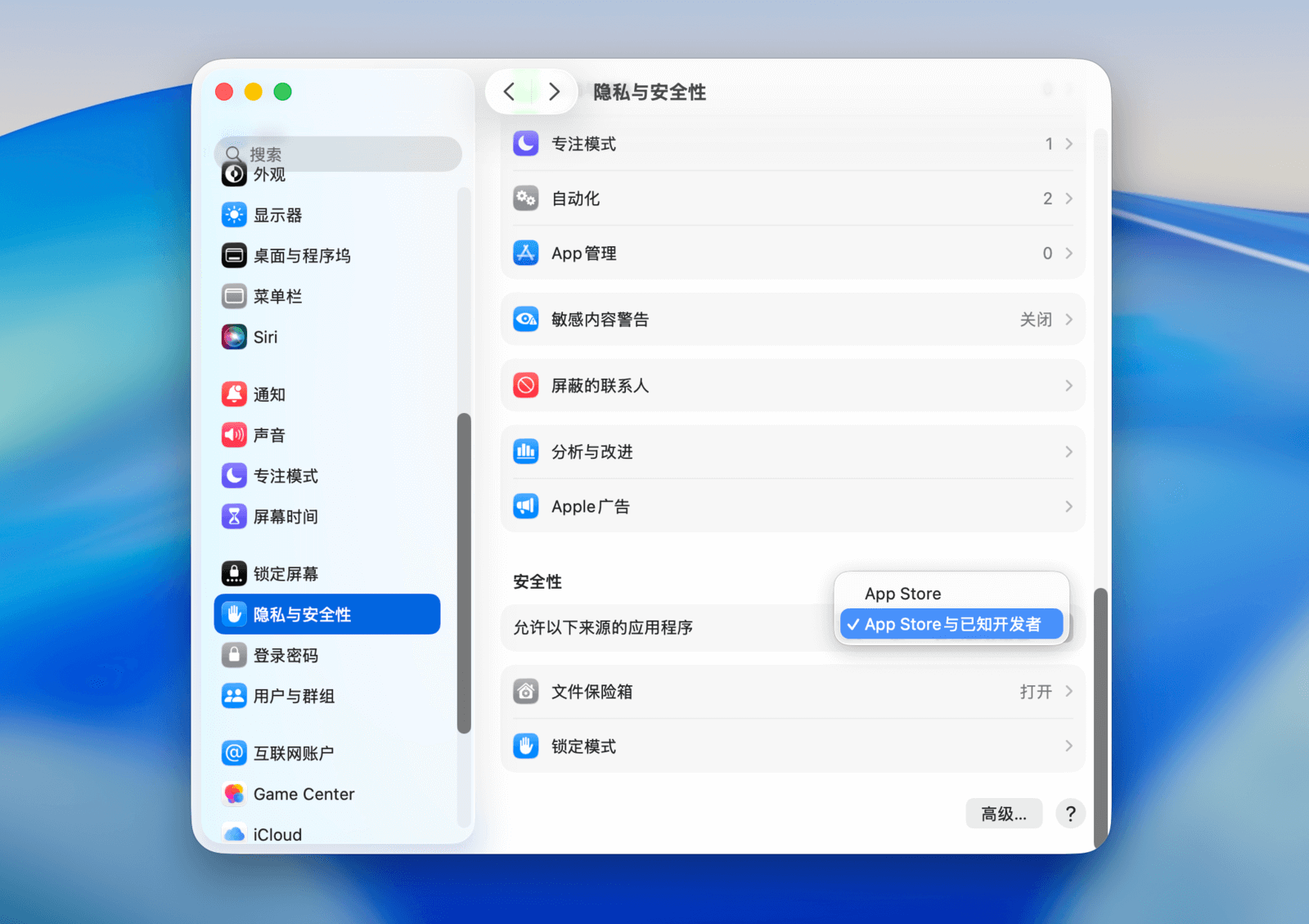Choose checked App Store与已知开发者 option

(951, 625)
